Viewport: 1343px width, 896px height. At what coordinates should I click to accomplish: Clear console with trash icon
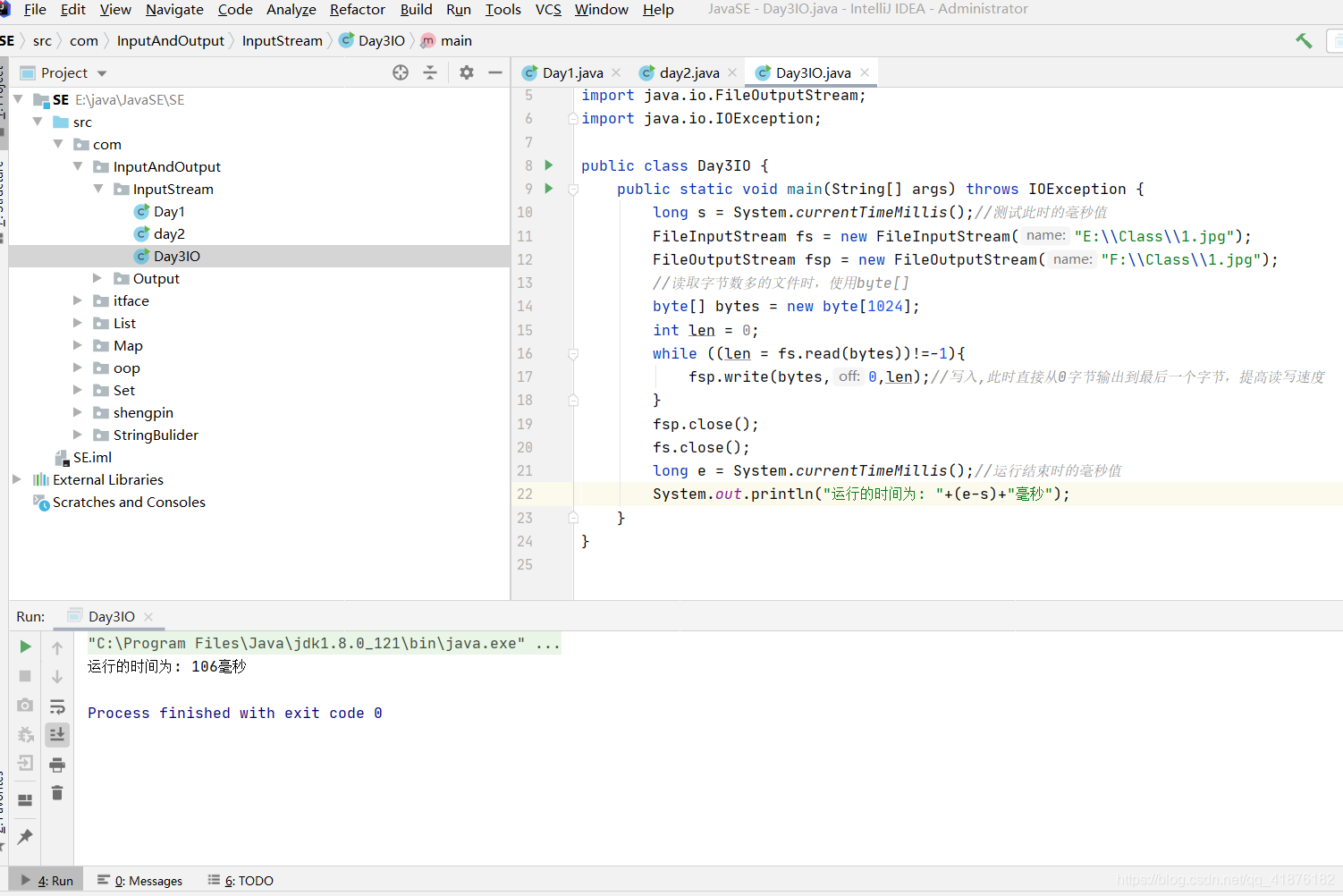coord(57,793)
